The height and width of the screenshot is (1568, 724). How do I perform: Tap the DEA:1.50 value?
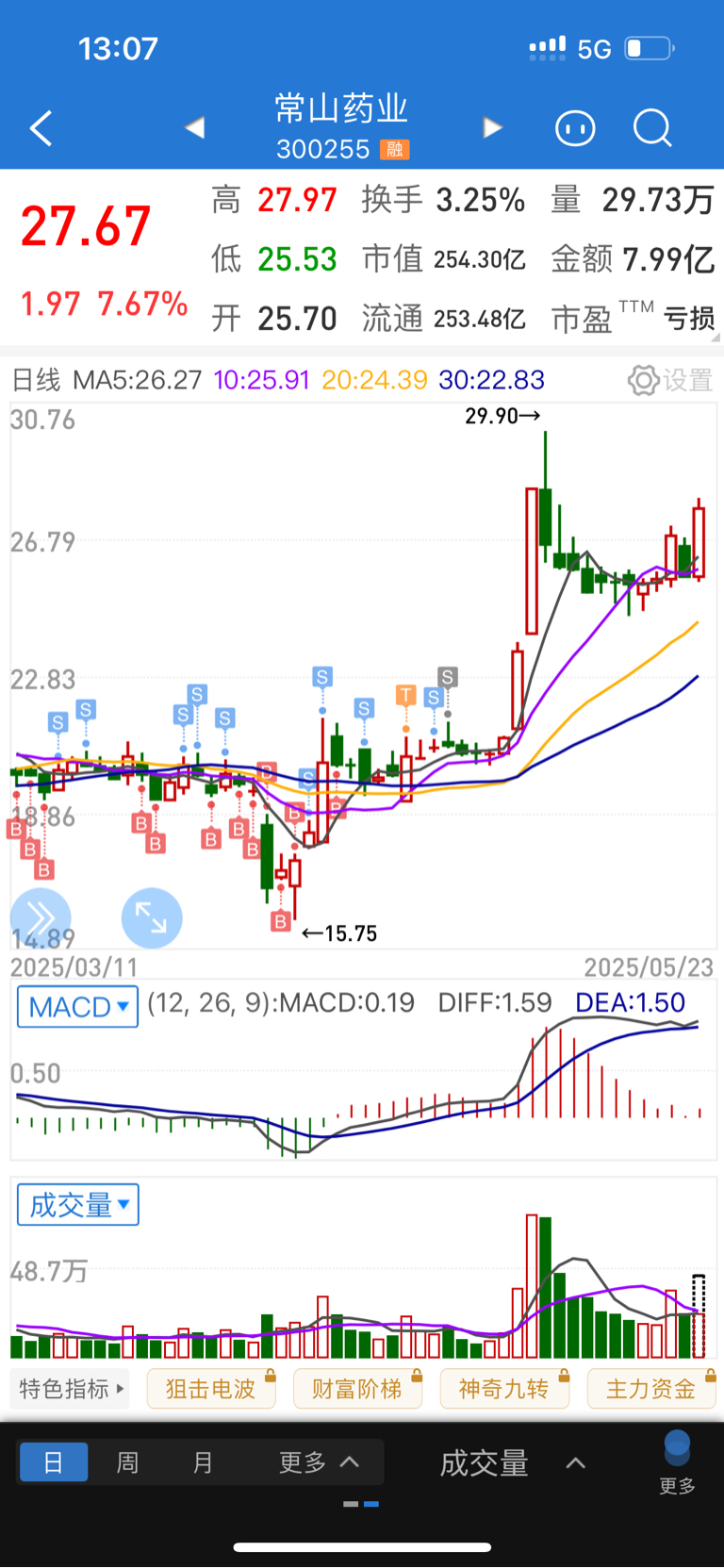tap(630, 1002)
